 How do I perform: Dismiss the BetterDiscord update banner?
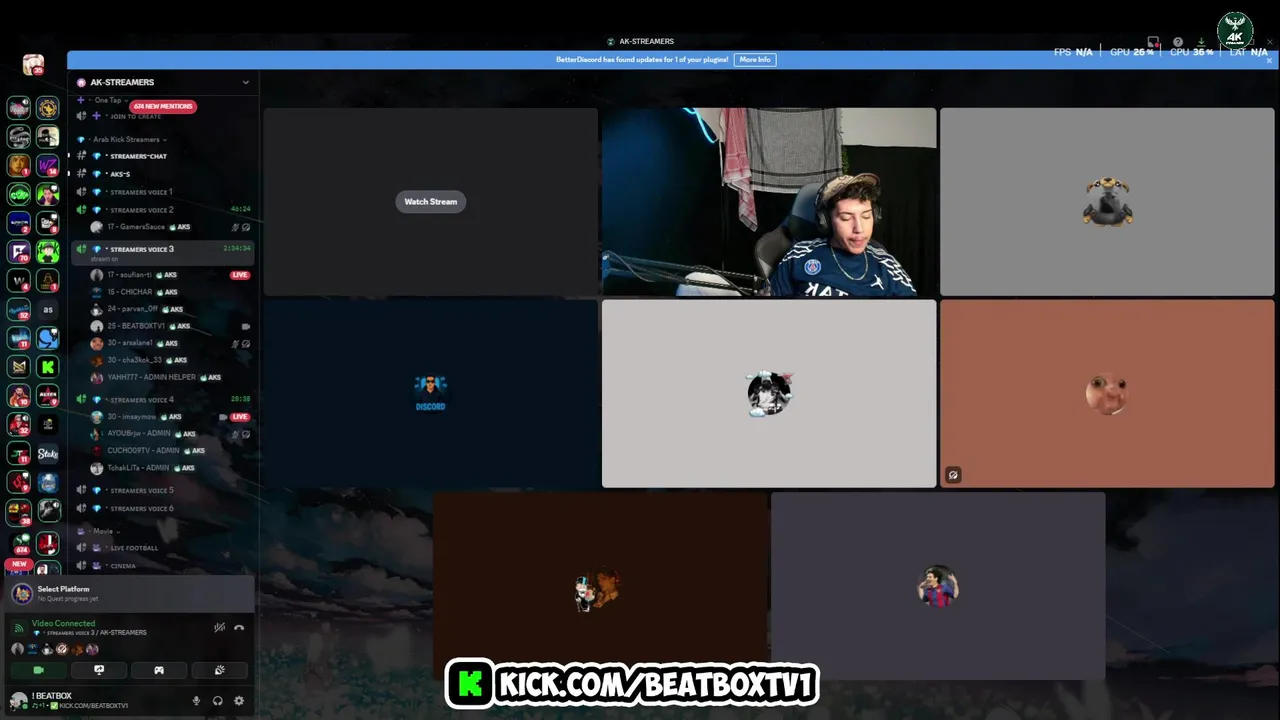click(1270, 60)
